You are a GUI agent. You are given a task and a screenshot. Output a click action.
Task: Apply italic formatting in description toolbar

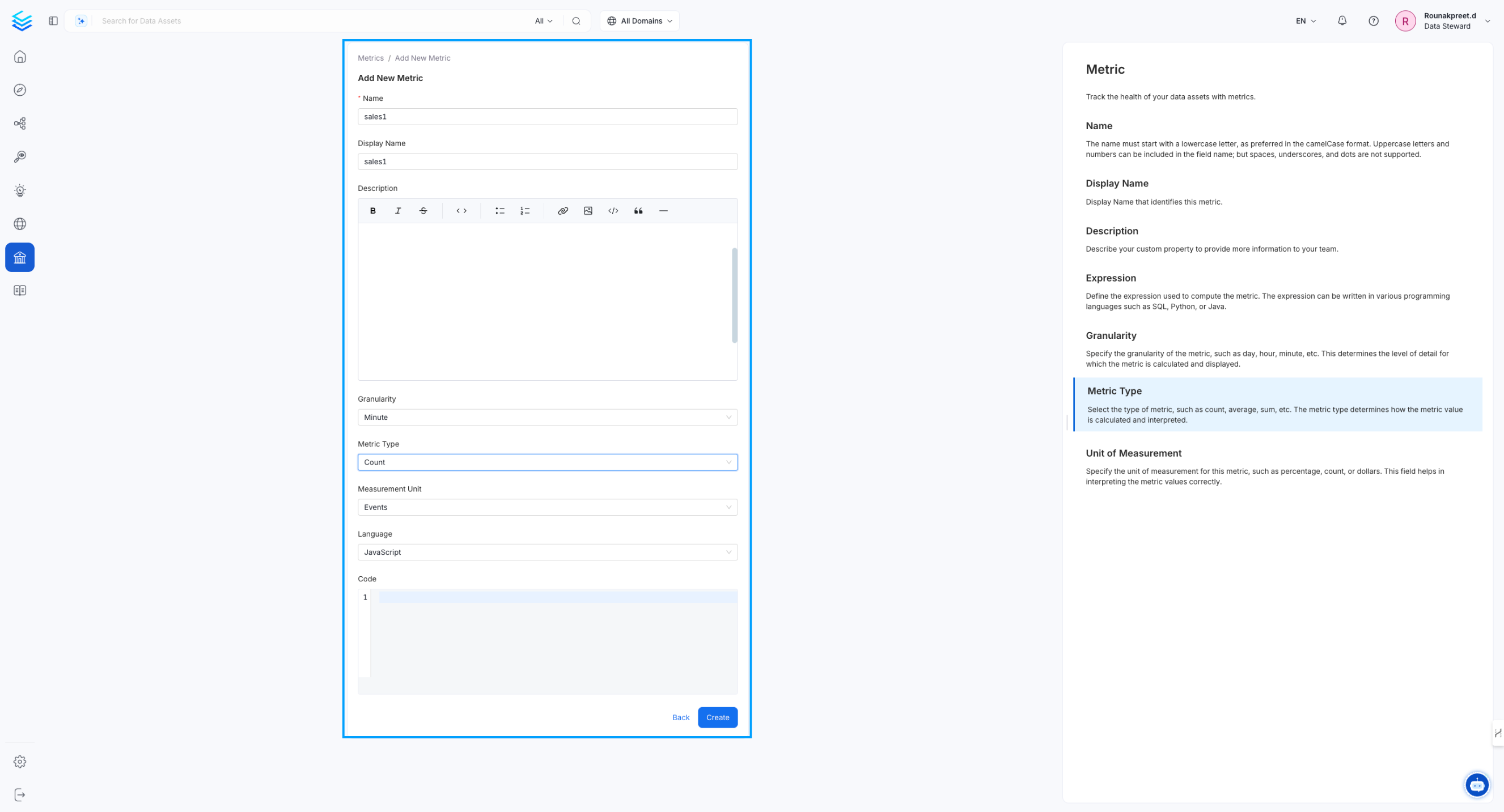[397, 211]
